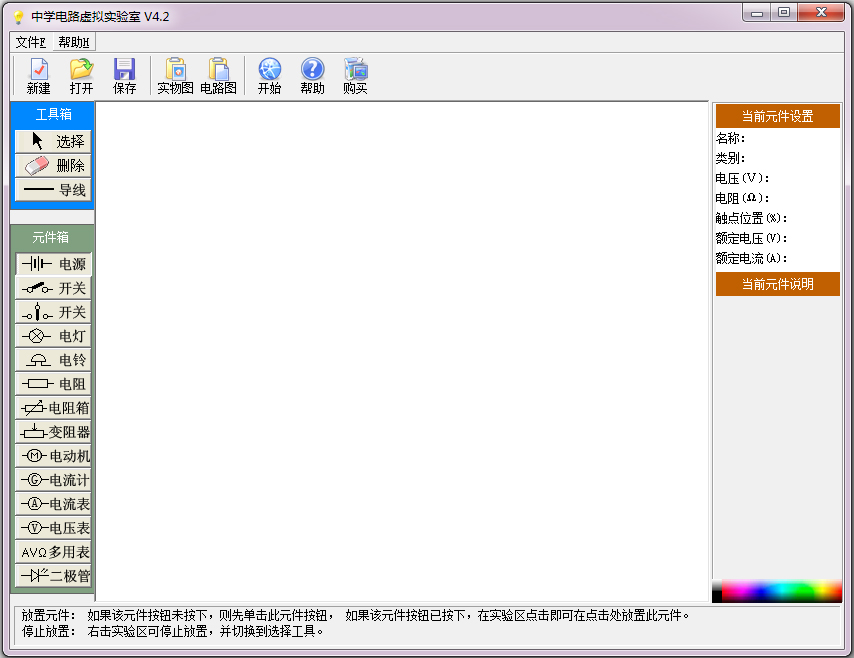The width and height of the screenshot is (854, 658).
Task: Switch to 实物图 view
Action: (x=175, y=76)
